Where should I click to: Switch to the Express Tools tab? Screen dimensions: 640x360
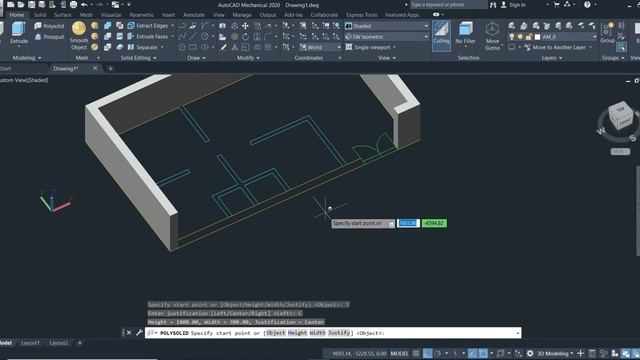tap(362, 15)
